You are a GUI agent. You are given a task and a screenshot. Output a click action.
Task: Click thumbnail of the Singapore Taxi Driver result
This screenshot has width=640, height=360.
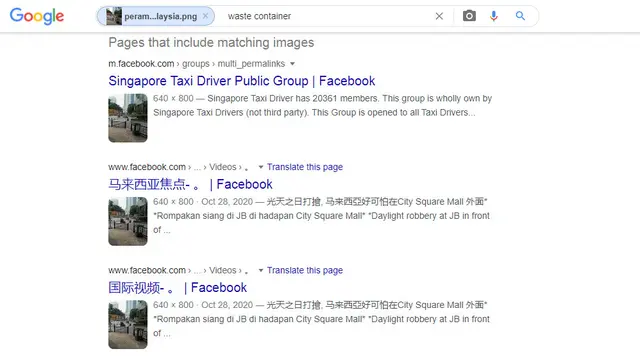[x=128, y=118]
